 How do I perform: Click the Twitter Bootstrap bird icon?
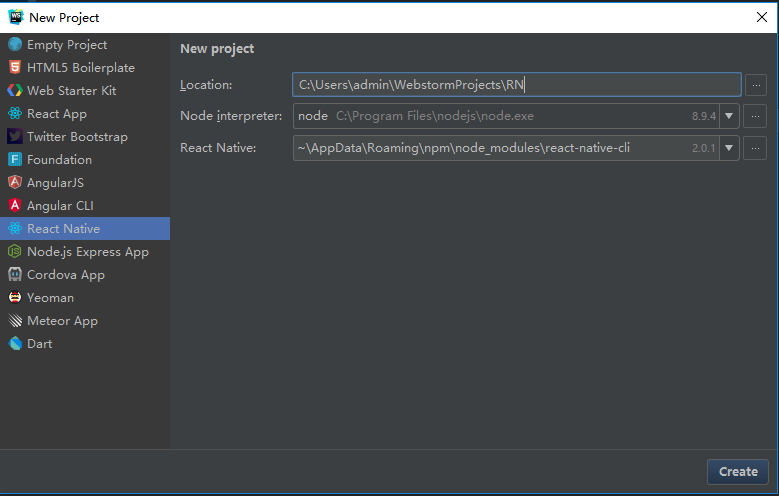tap(15, 136)
